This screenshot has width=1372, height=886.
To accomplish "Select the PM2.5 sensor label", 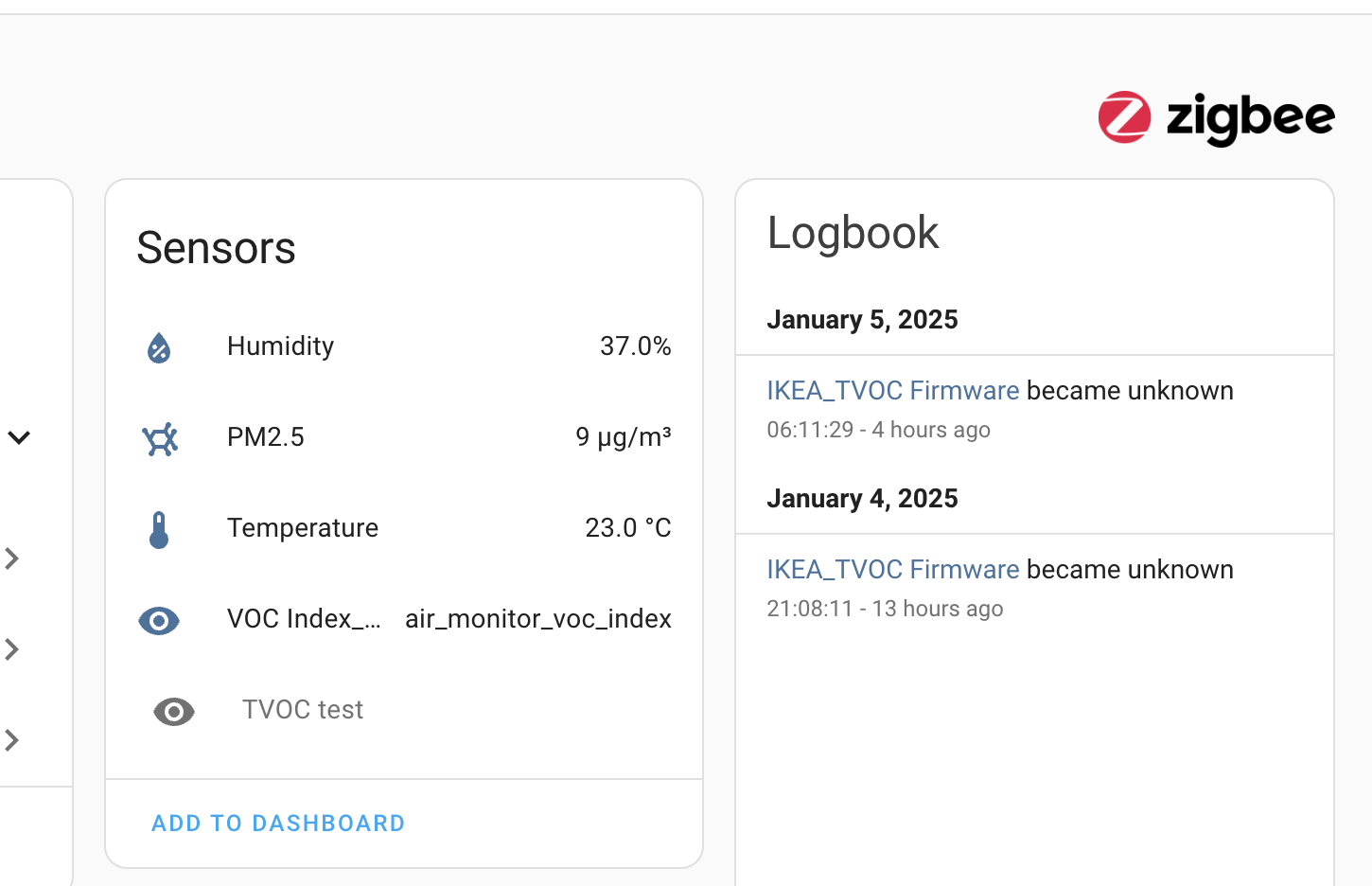I will [266, 437].
